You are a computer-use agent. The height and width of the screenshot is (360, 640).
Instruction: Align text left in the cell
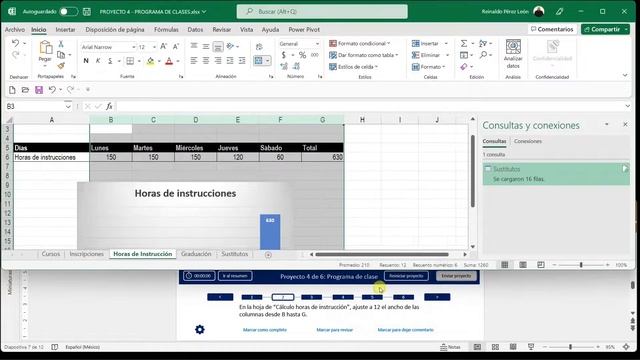[194, 61]
